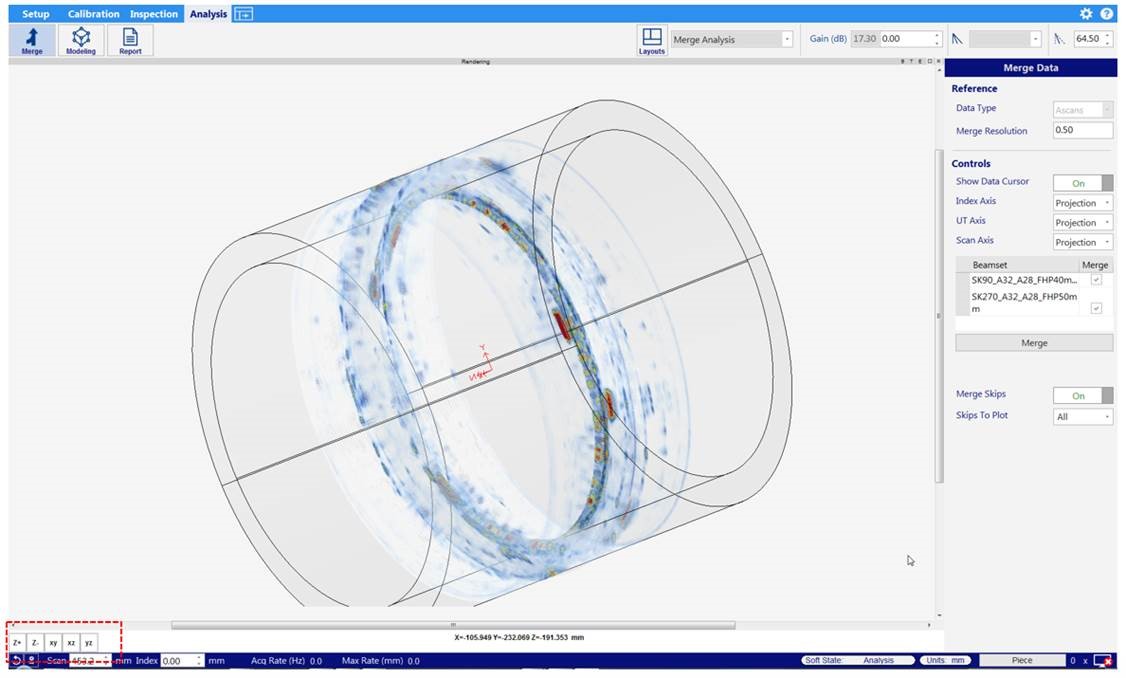The height and width of the screenshot is (678, 1126).
Task: Click the help question mark icon
Action: 1107,14
